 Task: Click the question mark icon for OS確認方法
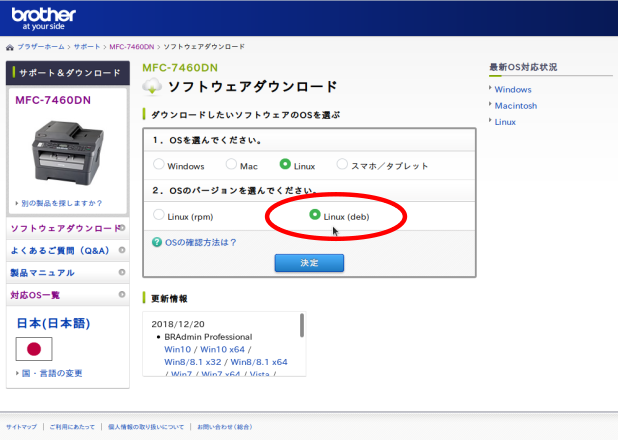157,242
